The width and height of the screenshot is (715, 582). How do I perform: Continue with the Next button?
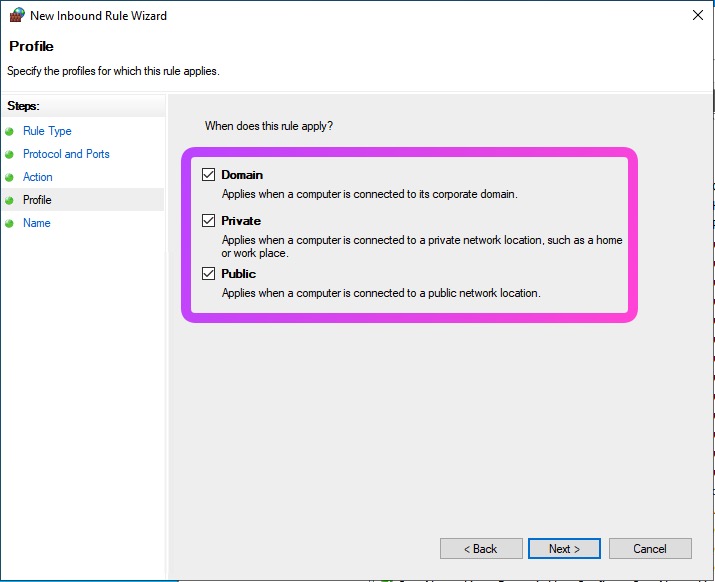coord(564,549)
